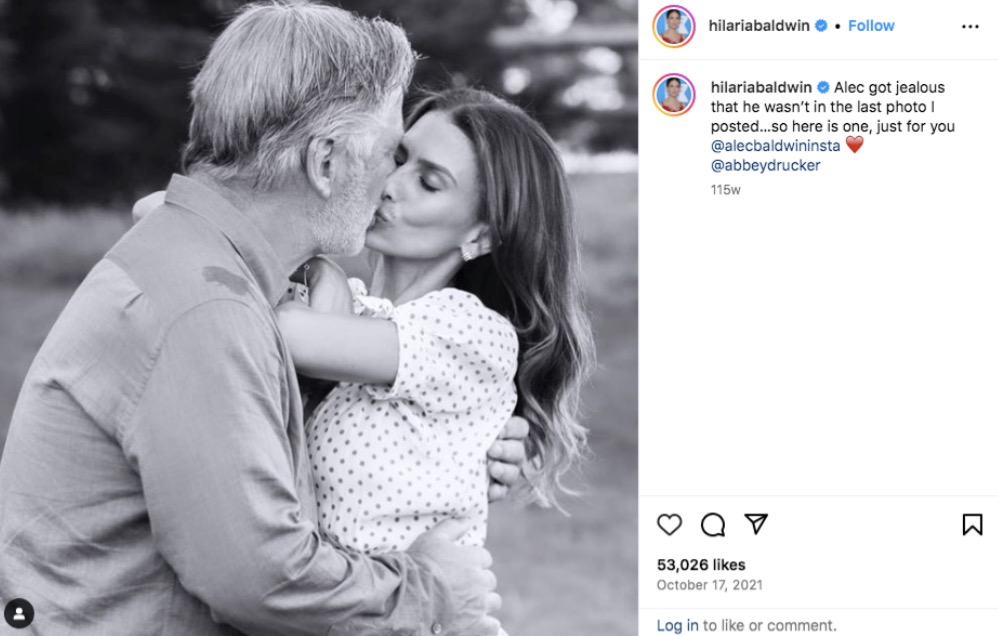
Task: Click the verified badge in the caption
Action: (823, 87)
